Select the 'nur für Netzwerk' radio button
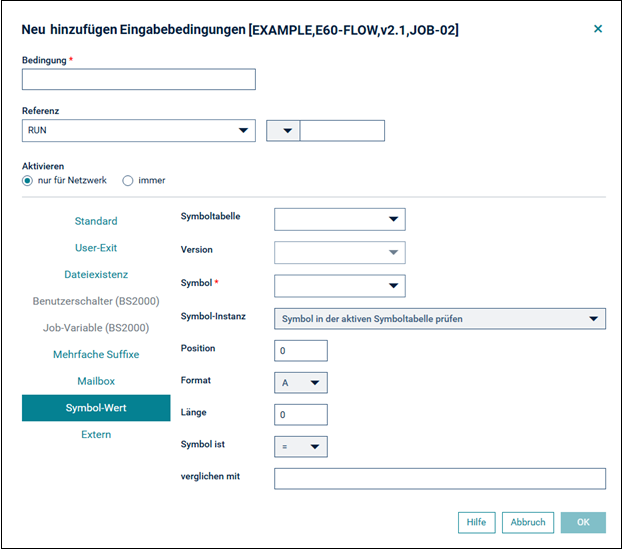The width and height of the screenshot is (624, 552). point(27,181)
